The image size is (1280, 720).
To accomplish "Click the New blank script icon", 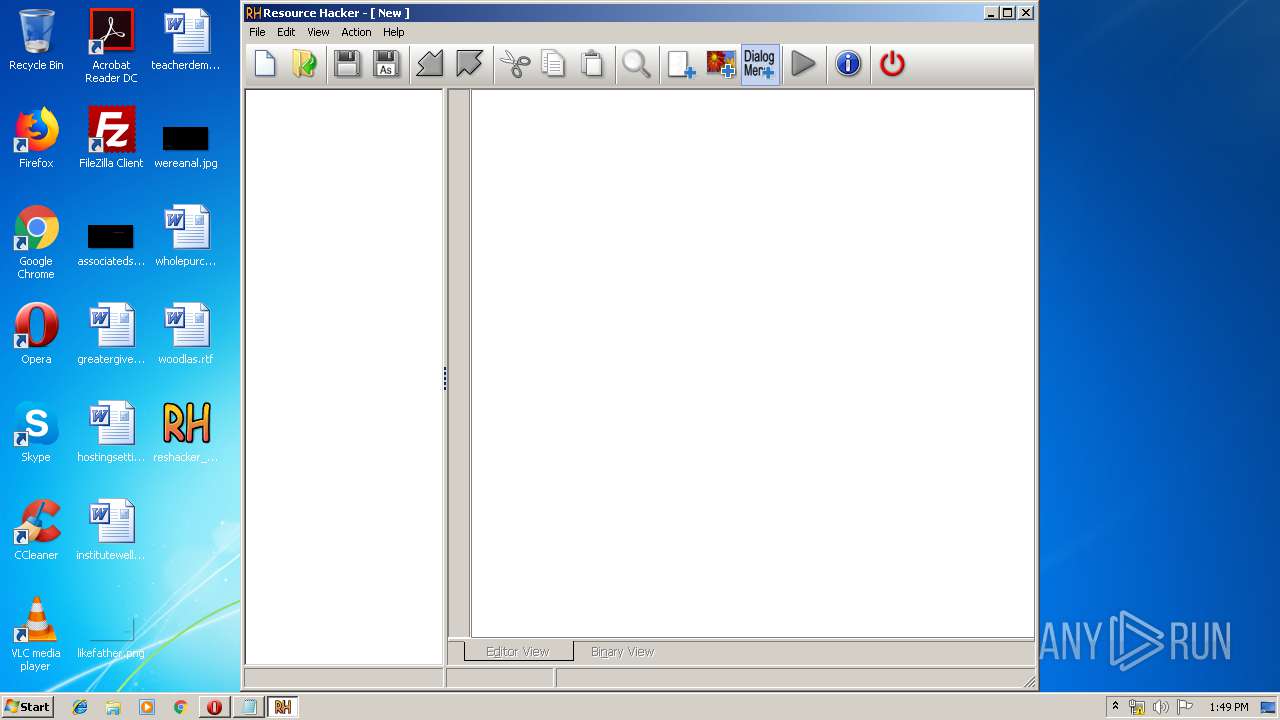I will [x=265, y=64].
